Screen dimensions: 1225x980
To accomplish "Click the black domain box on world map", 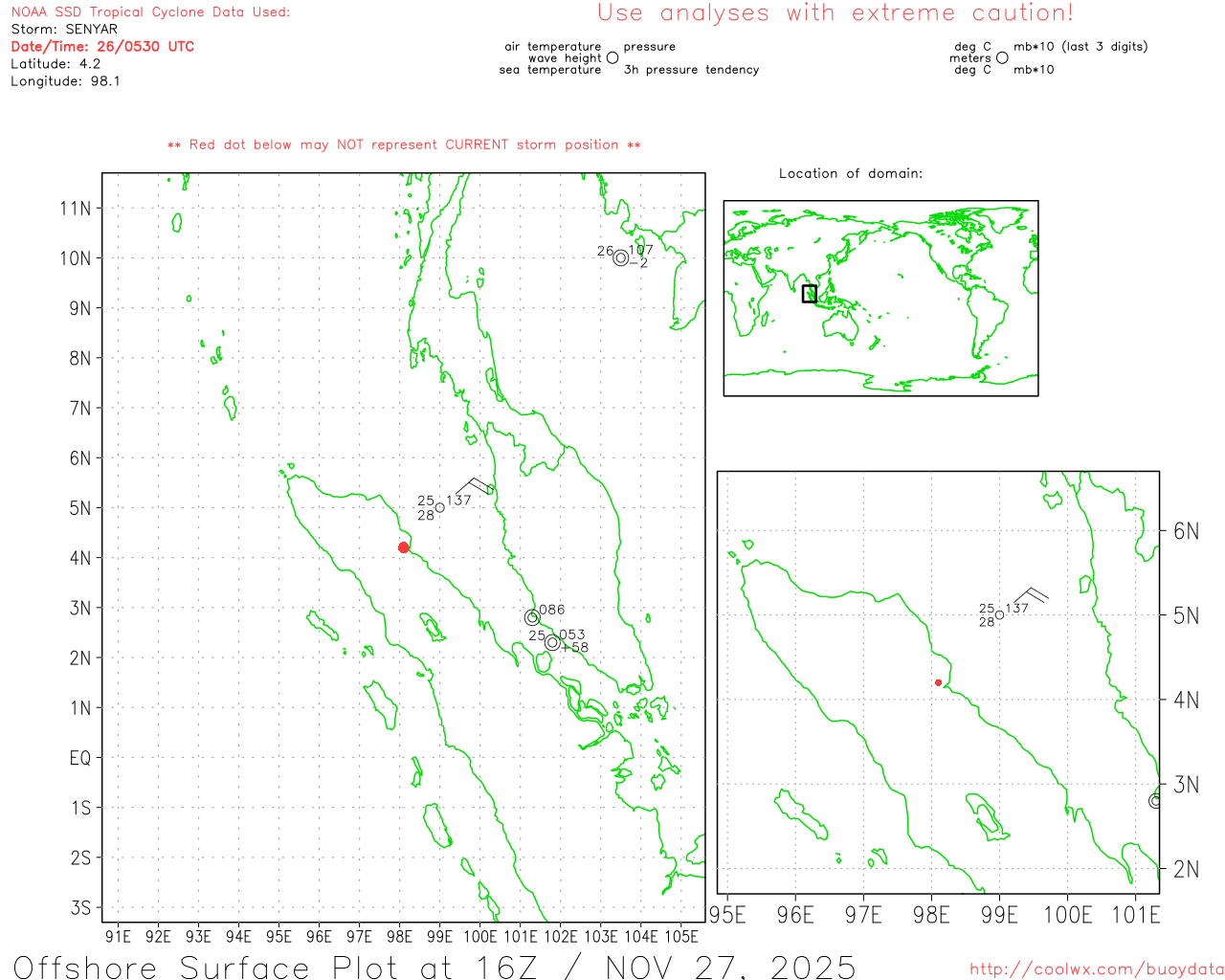I will coord(810,294).
